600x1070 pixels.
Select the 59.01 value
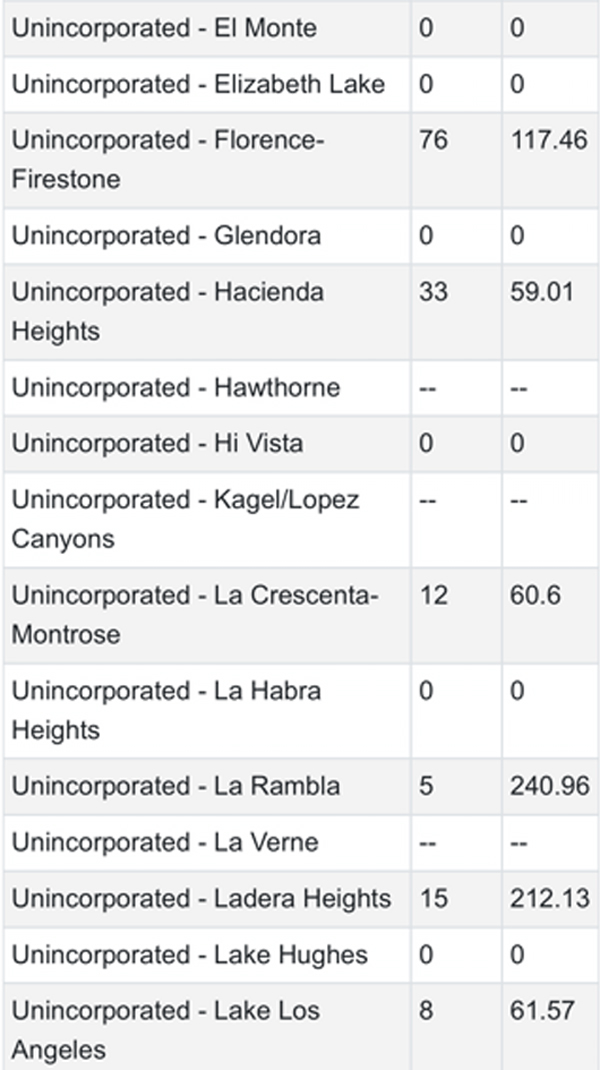[541, 292]
